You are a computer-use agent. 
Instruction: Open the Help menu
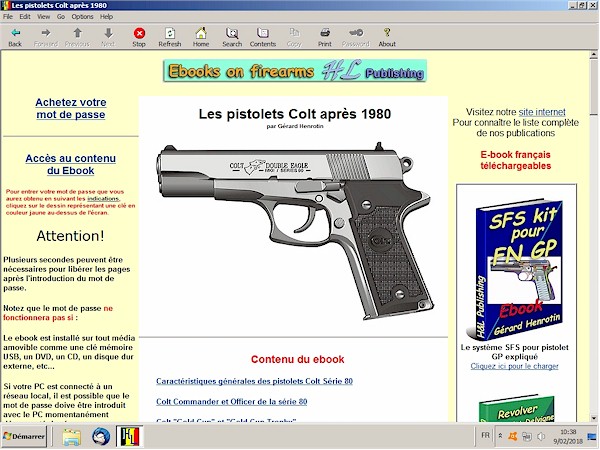point(106,17)
